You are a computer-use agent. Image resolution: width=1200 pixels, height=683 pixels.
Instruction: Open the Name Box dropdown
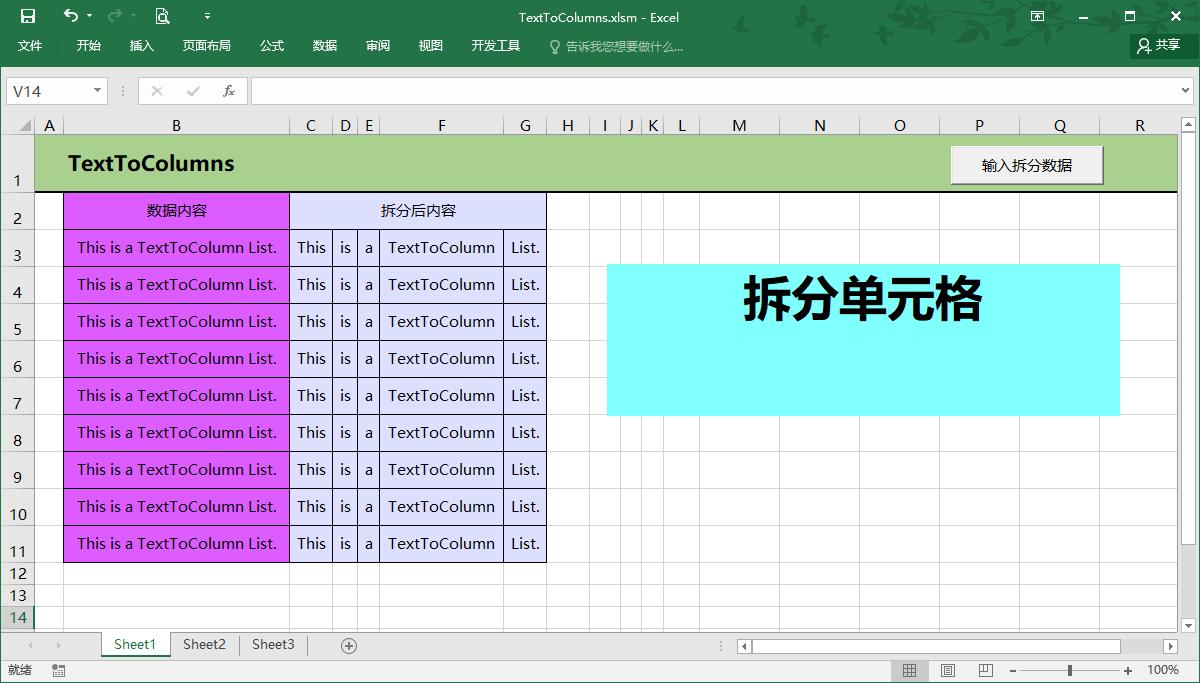(95, 90)
